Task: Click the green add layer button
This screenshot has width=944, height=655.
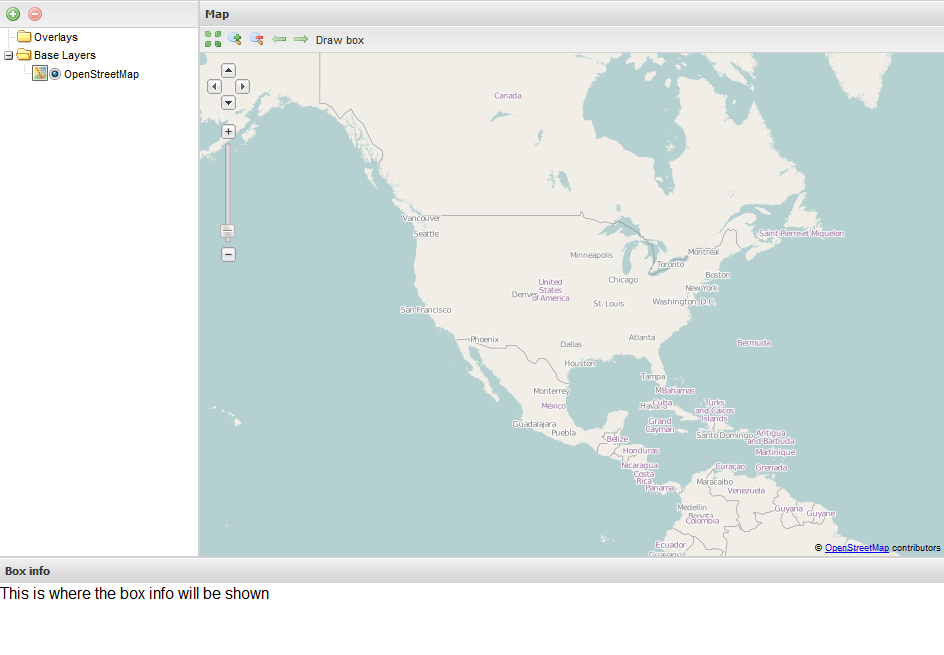Action: click(13, 14)
